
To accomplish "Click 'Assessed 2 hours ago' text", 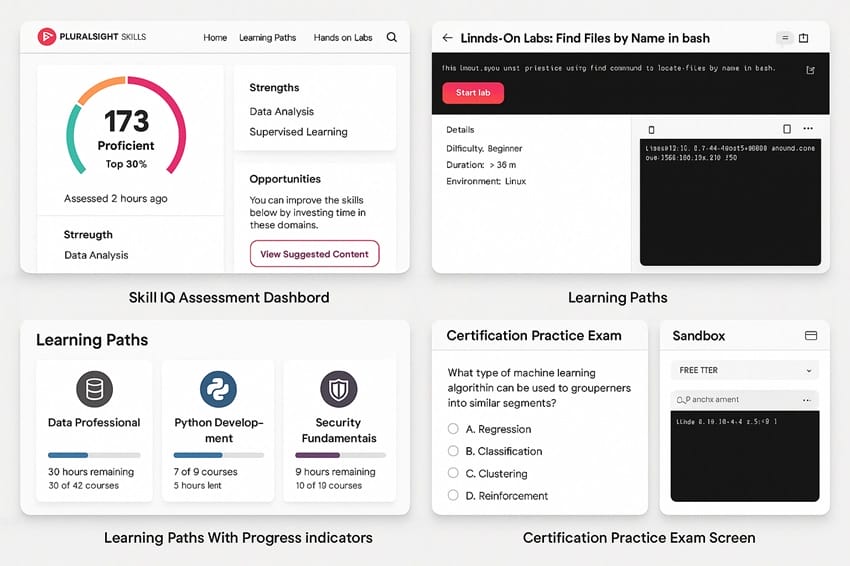I will click(x=115, y=198).
